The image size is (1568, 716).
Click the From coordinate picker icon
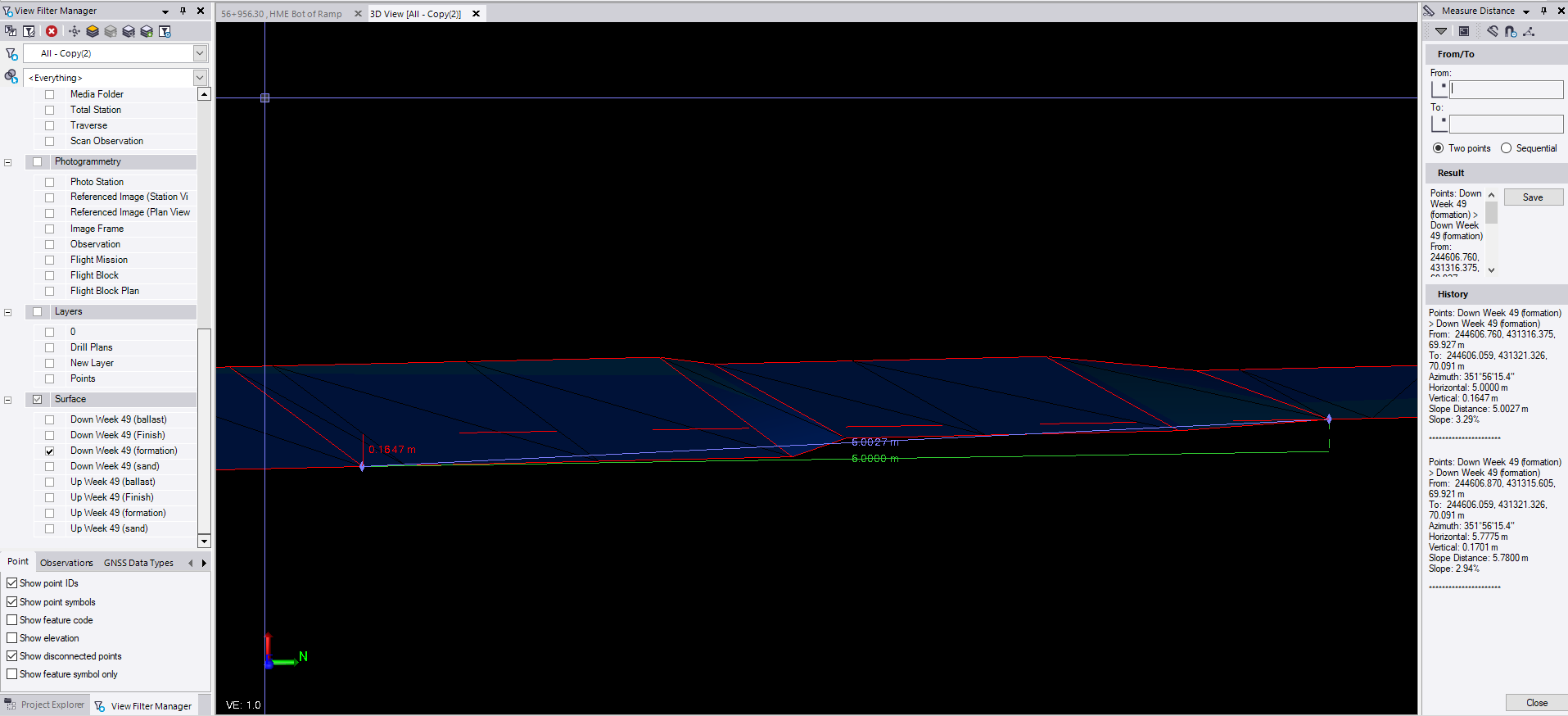coord(1439,89)
